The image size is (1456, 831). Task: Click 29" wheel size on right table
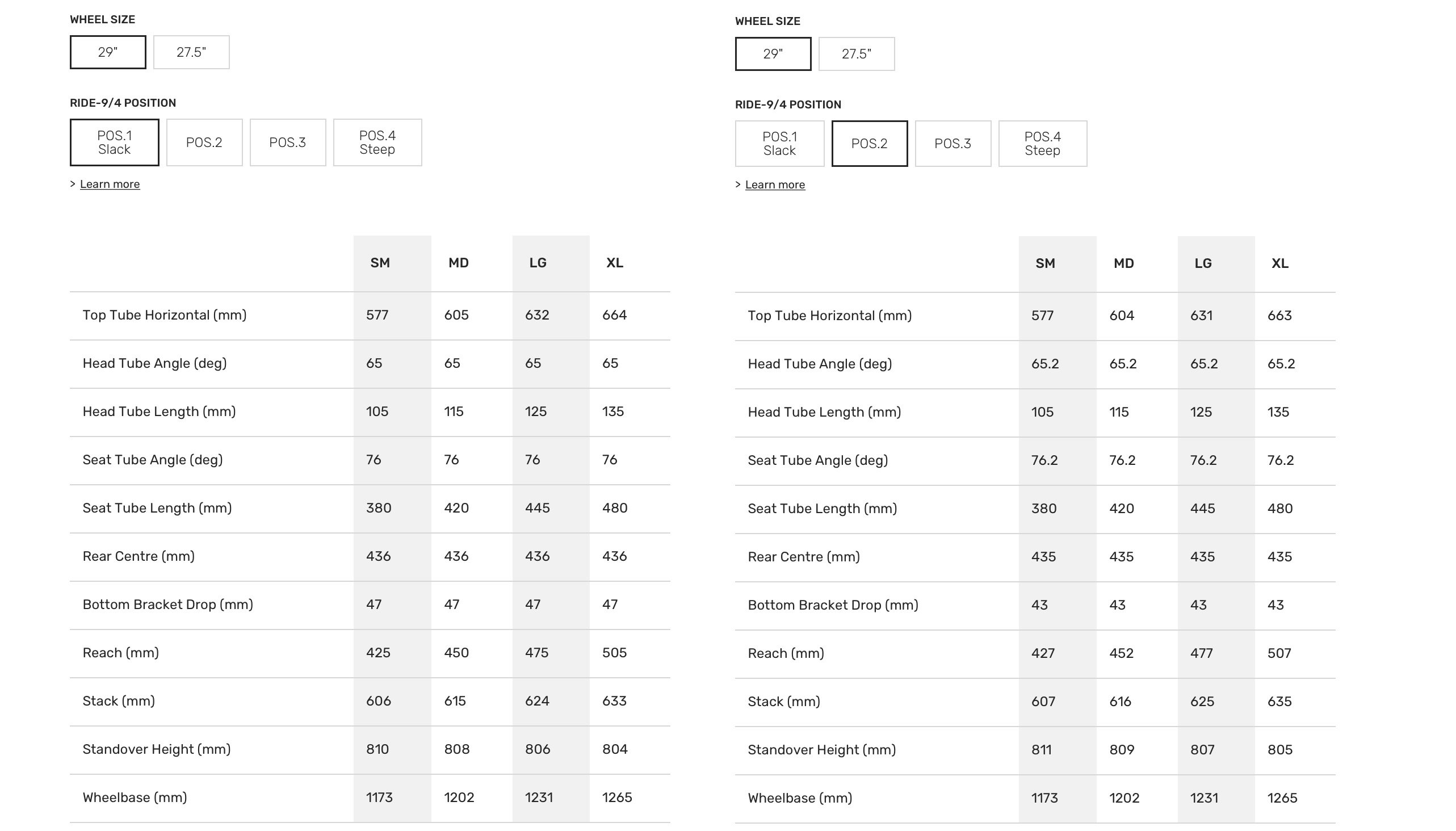(x=774, y=53)
